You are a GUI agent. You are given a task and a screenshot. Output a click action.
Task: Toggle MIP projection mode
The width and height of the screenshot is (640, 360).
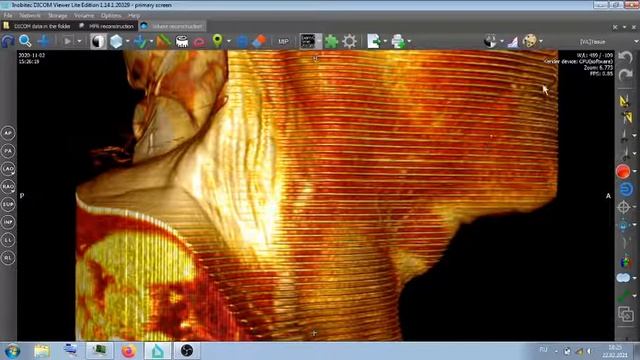point(283,41)
